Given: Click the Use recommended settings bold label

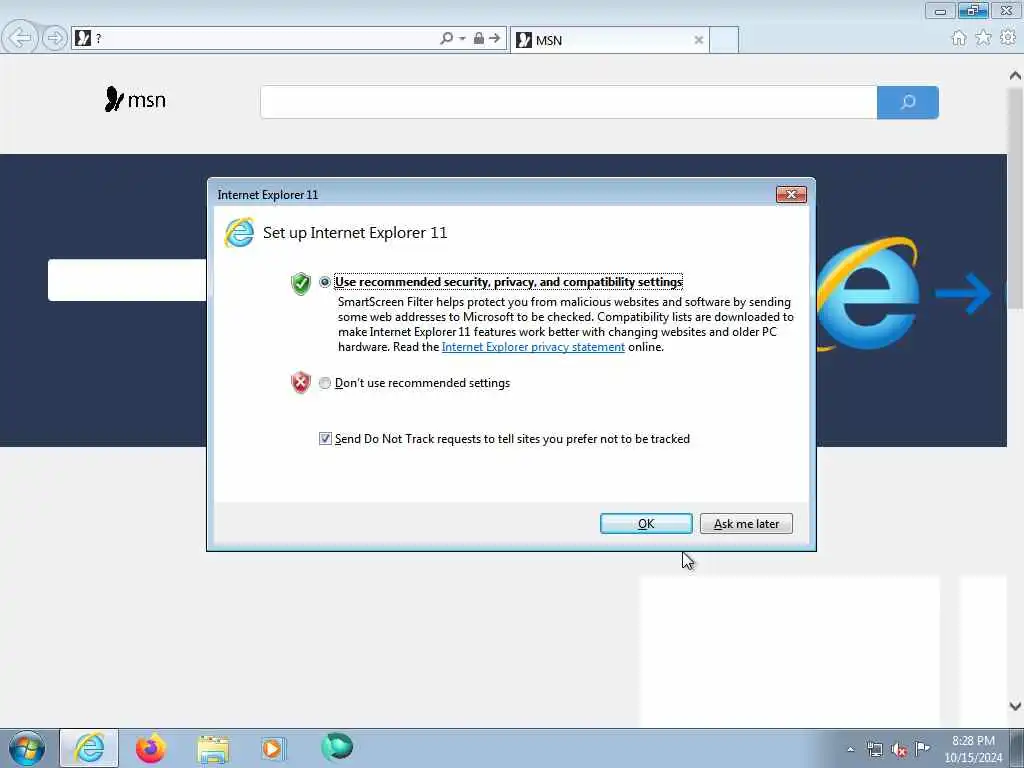Looking at the screenshot, I should (x=508, y=282).
